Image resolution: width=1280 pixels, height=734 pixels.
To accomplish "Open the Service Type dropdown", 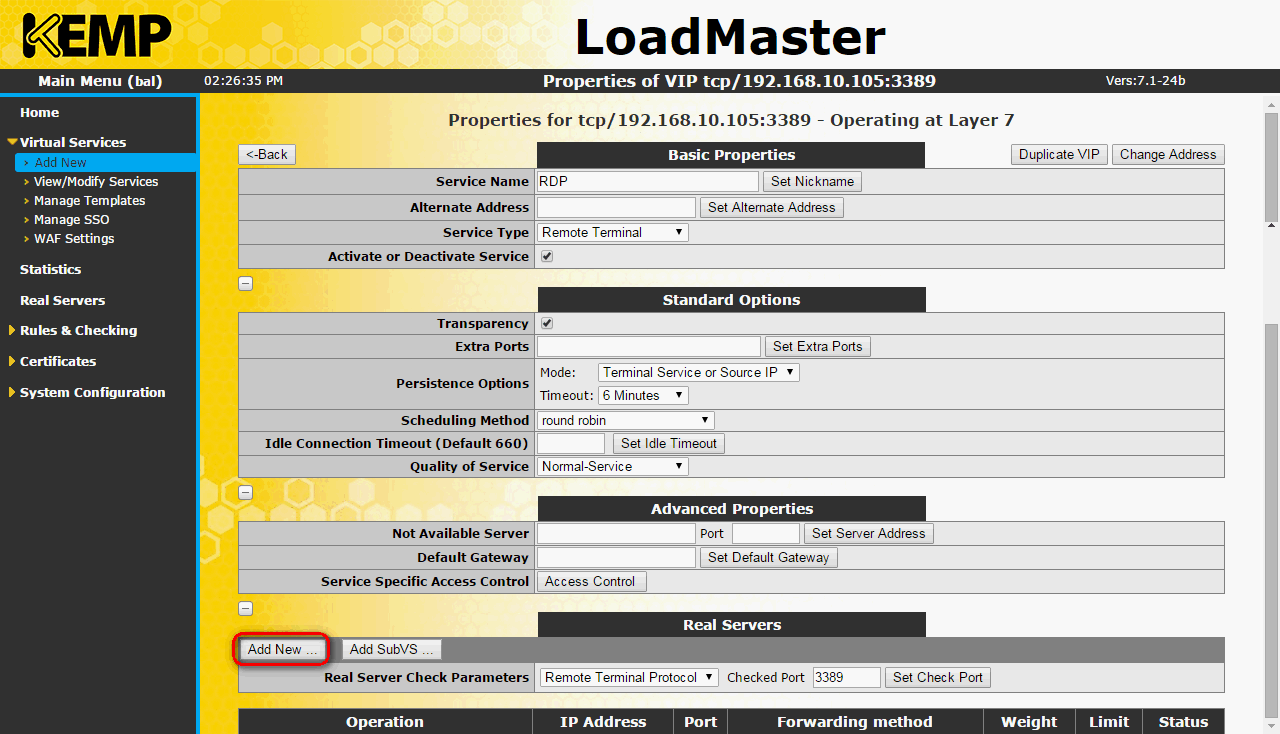I will [x=613, y=233].
